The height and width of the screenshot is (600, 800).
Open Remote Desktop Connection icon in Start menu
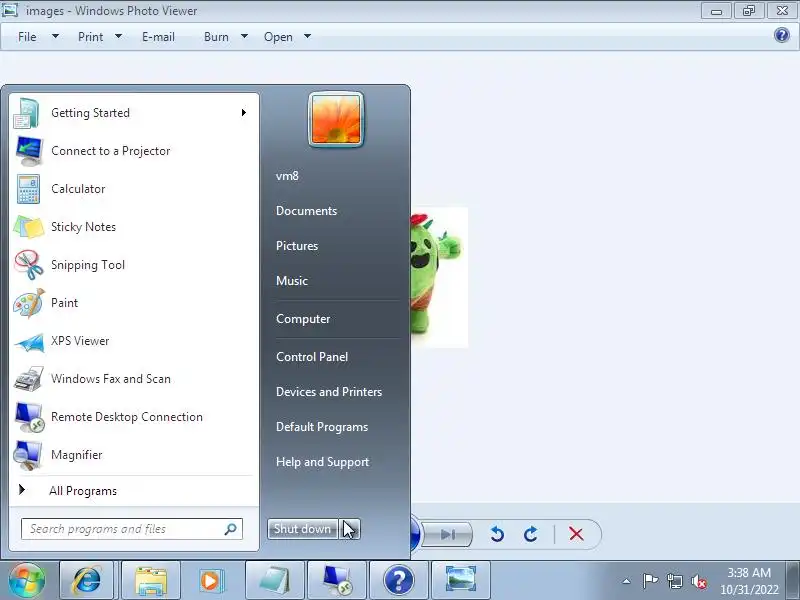click(x=29, y=417)
